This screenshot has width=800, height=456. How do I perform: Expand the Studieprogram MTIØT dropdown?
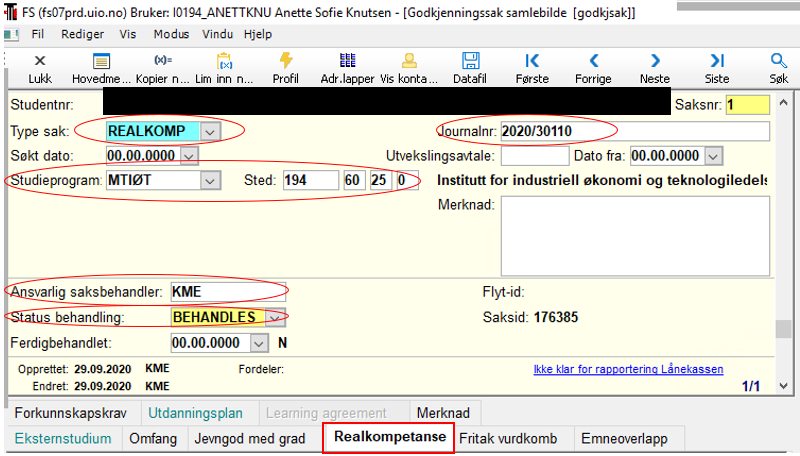[210, 181]
